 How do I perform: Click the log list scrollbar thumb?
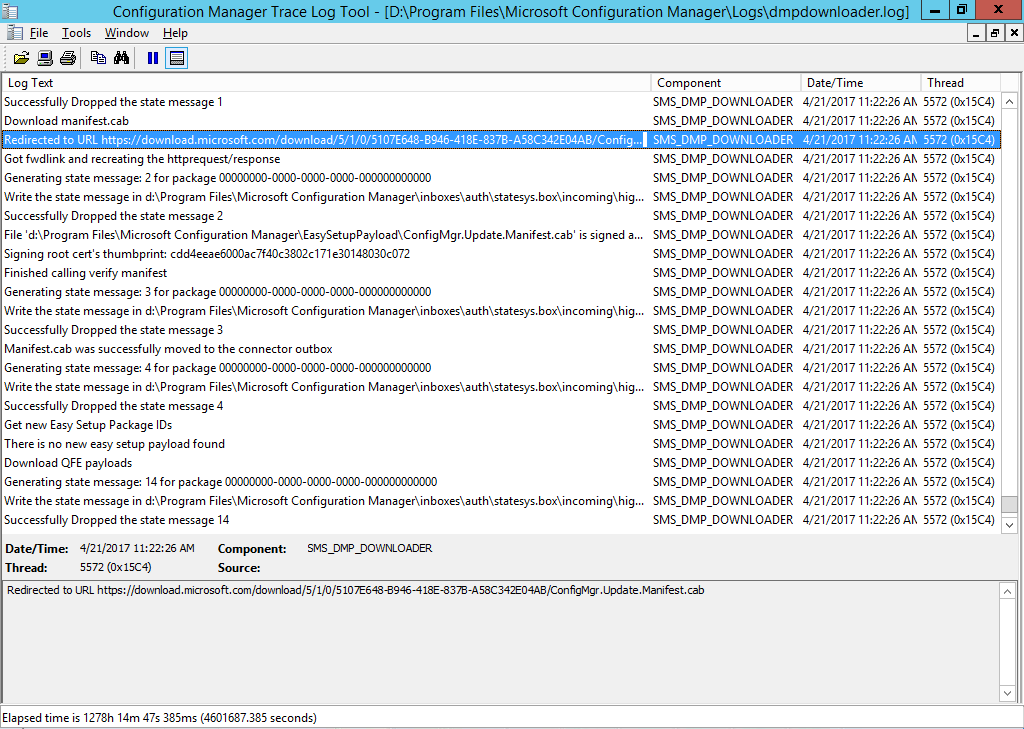point(1010,504)
